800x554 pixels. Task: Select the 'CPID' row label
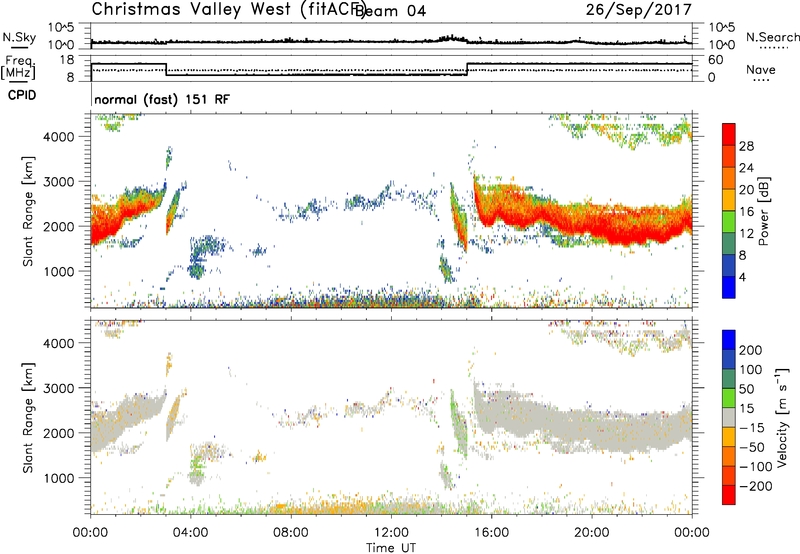click(x=22, y=95)
